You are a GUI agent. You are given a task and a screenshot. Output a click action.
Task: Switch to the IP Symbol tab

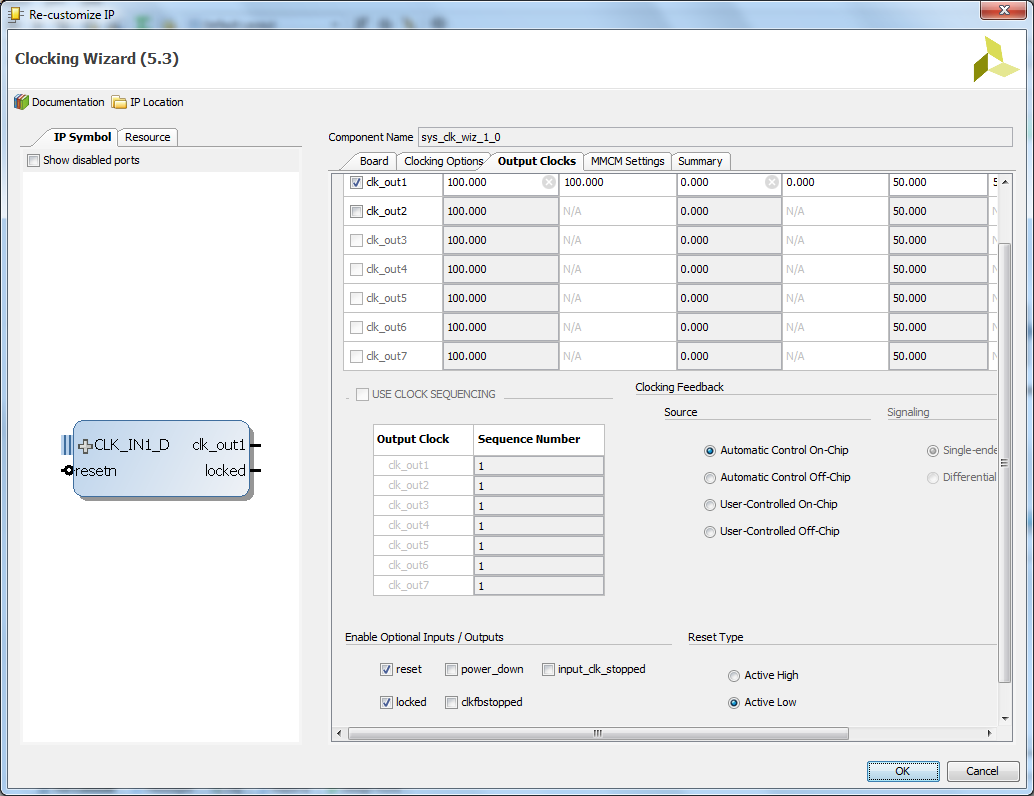[82, 137]
